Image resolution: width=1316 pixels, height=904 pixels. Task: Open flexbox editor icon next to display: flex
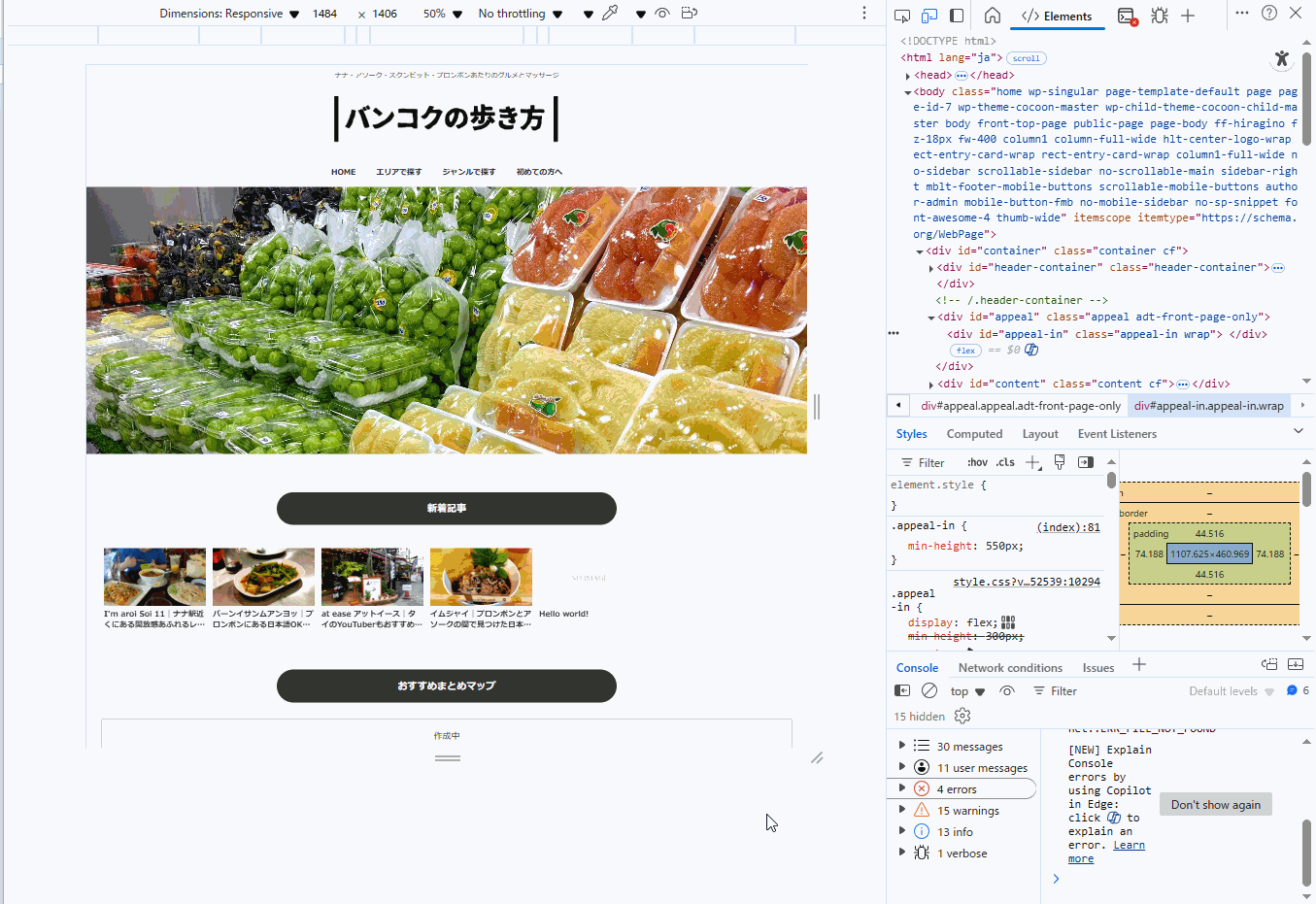click(1008, 622)
